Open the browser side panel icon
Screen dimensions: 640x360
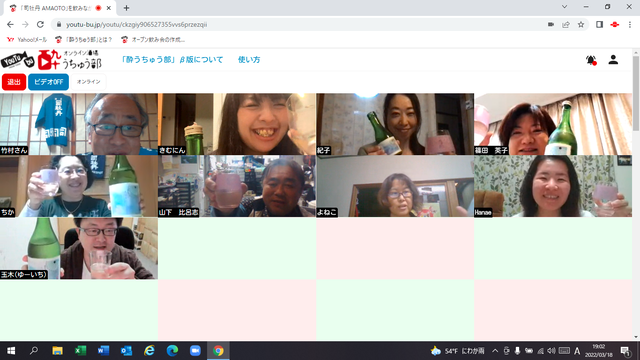pyautogui.click(x=599, y=24)
